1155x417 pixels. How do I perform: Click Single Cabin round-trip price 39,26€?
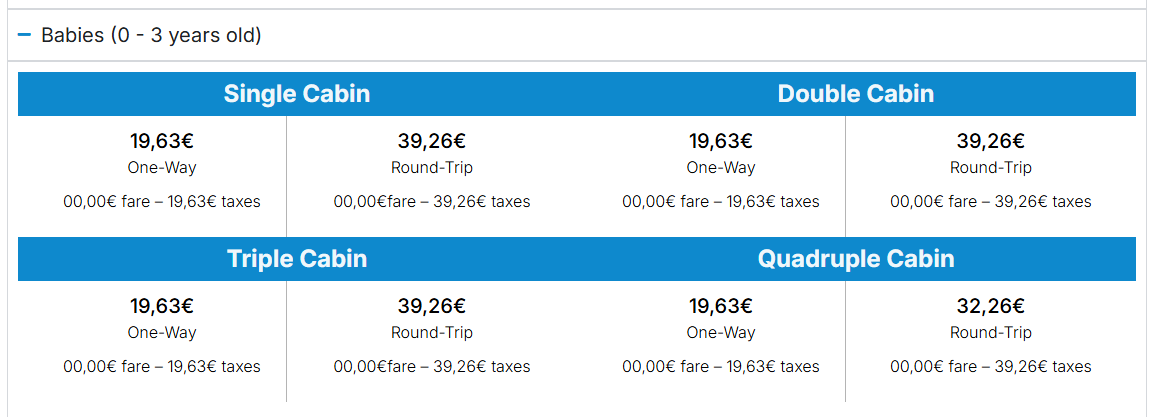(x=432, y=141)
